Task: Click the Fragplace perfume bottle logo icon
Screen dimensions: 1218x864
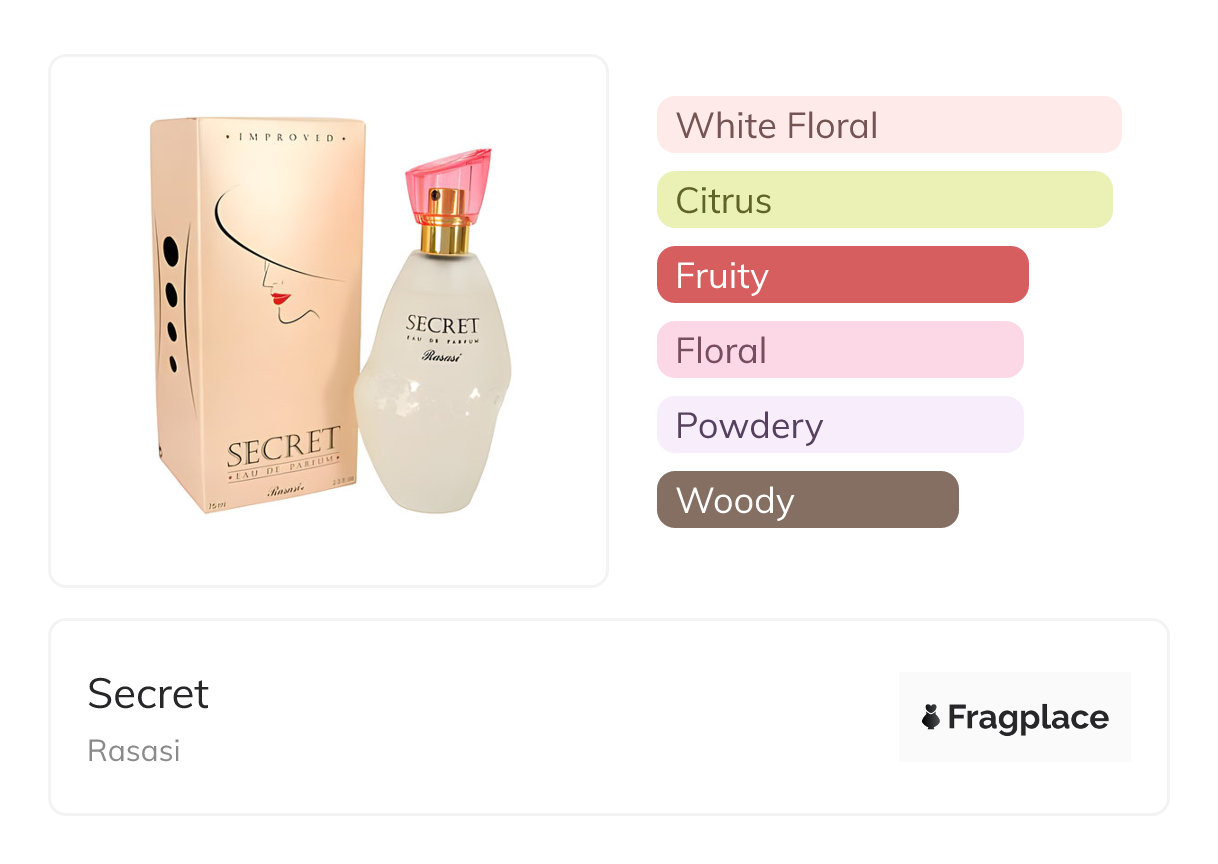Action: click(x=931, y=717)
